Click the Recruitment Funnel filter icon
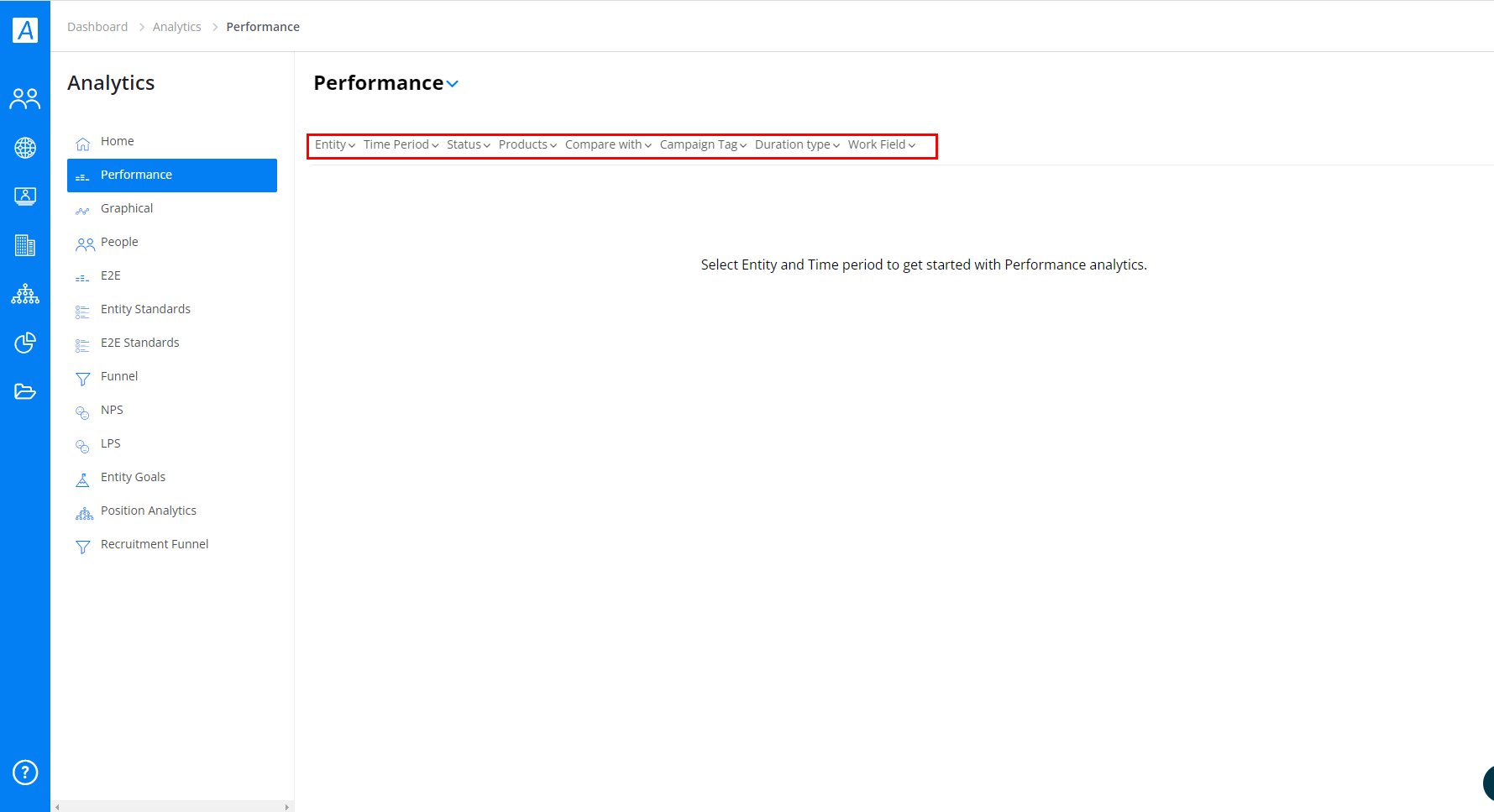Viewport: 1494px width, 812px height. [82, 547]
